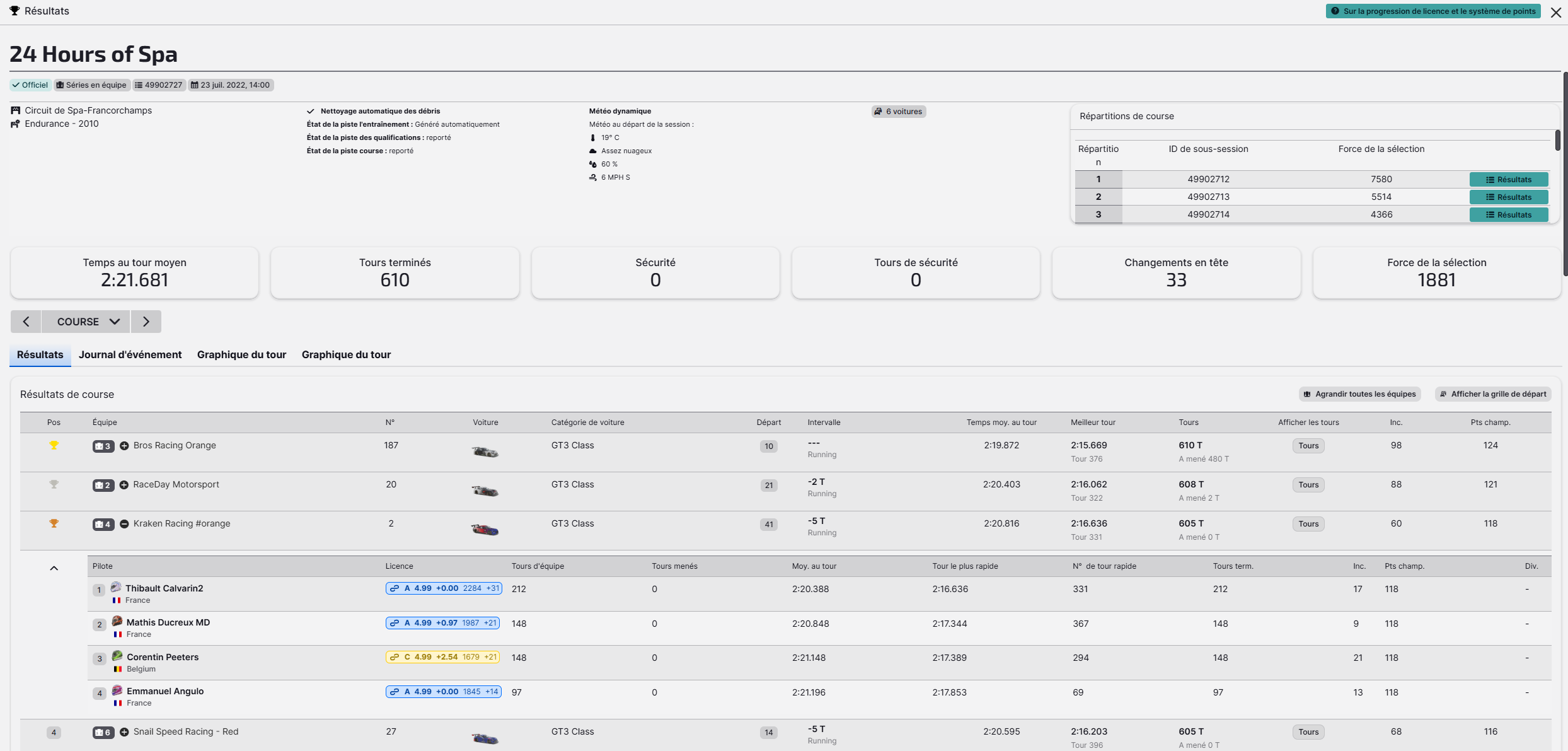Click Agrandir toutes les équipes button
The image size is (1568, 751).
1359,394
